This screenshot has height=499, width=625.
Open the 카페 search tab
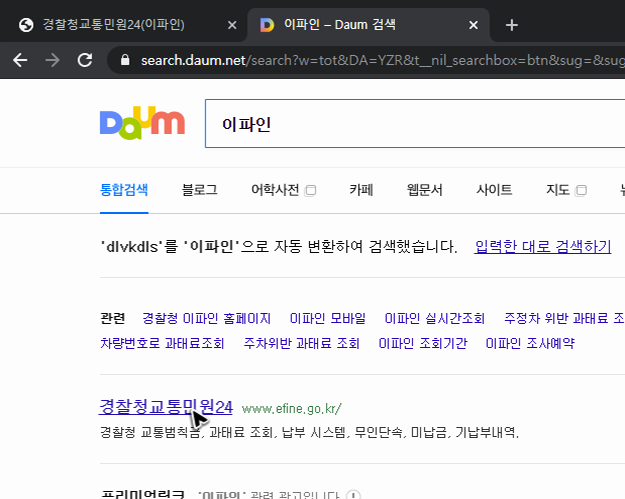pos(361,190)
